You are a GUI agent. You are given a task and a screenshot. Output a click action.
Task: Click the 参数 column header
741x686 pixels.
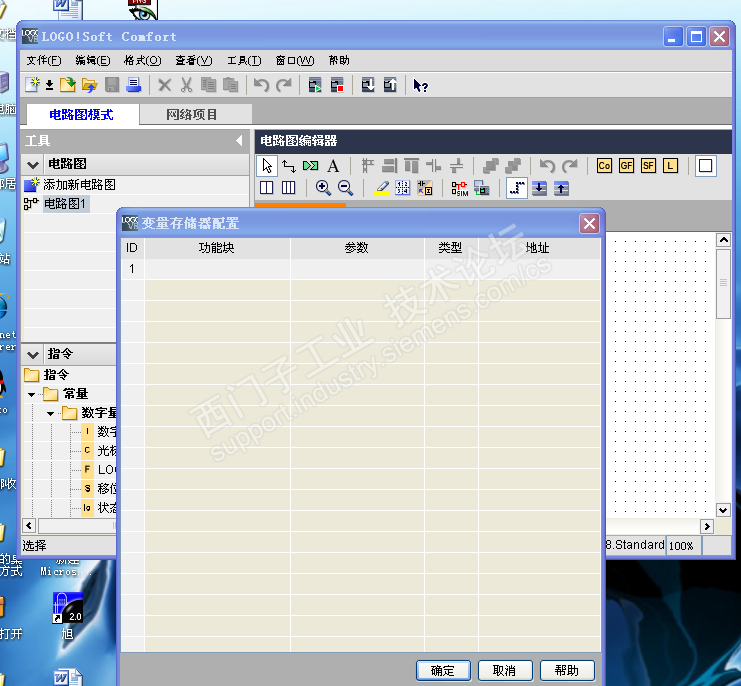pyautogui.click(x=357, y=248)
